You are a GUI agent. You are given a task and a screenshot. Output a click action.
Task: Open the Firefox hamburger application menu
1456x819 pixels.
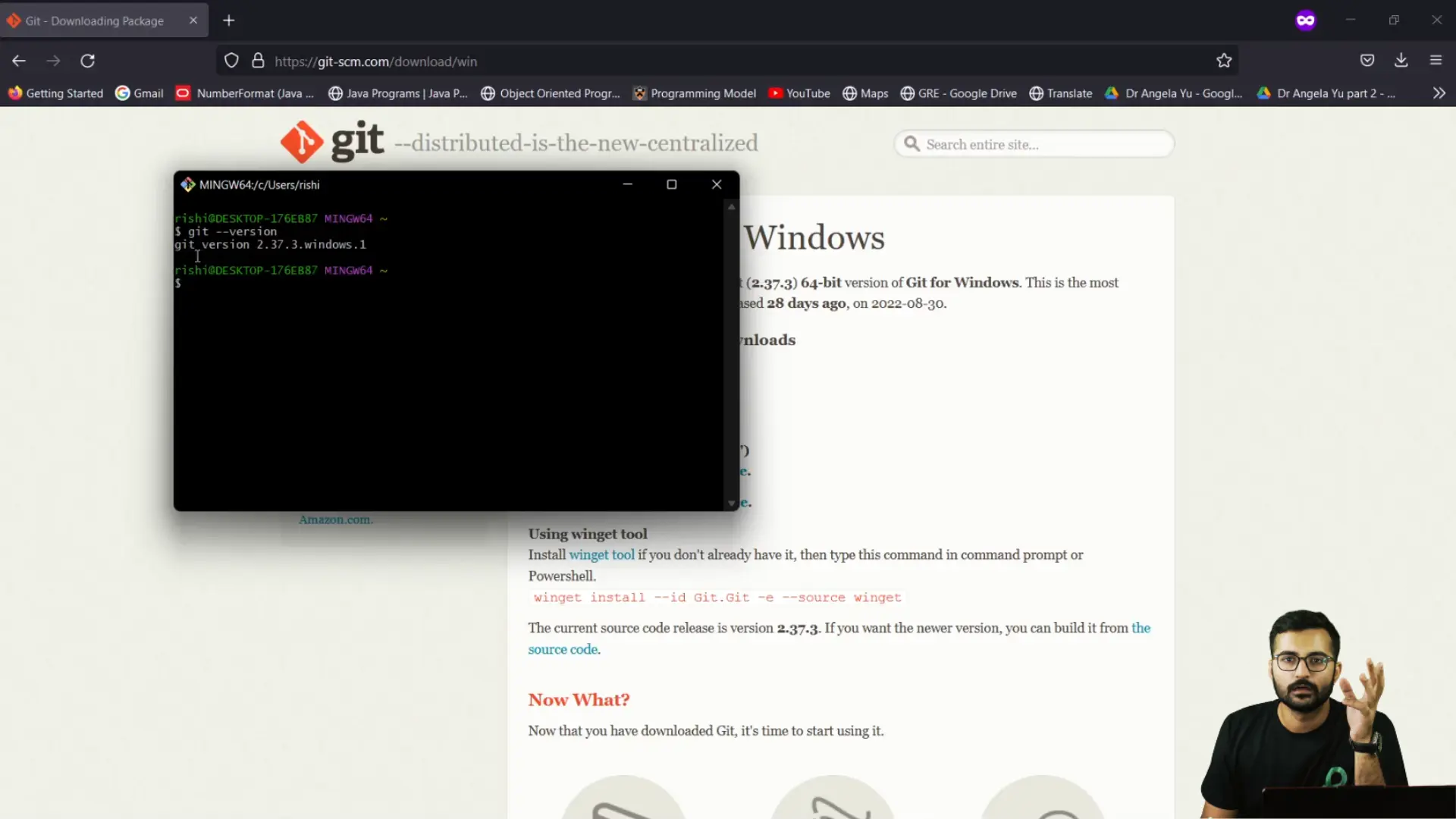[x=1436, y=61]
